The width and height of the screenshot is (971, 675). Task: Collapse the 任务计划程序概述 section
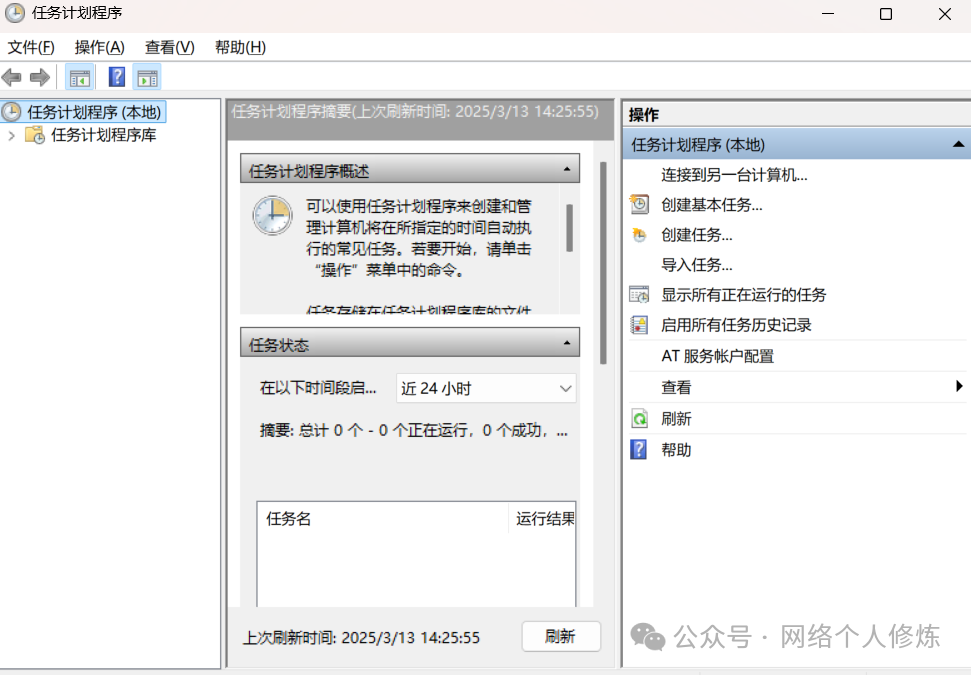(x=567, y=170)
